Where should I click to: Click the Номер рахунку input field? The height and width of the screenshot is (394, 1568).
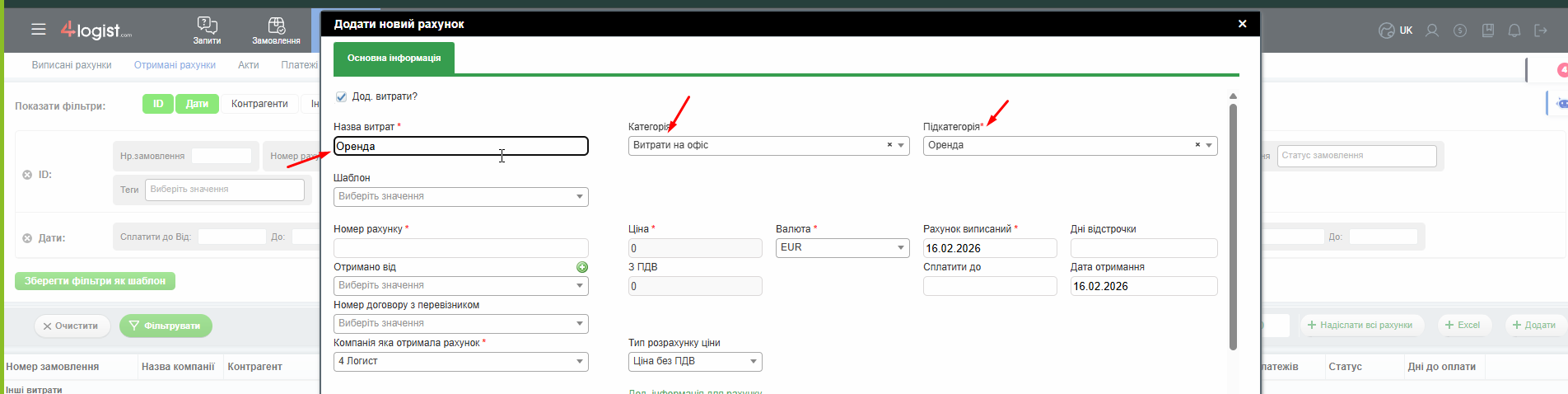coord(460,248)
